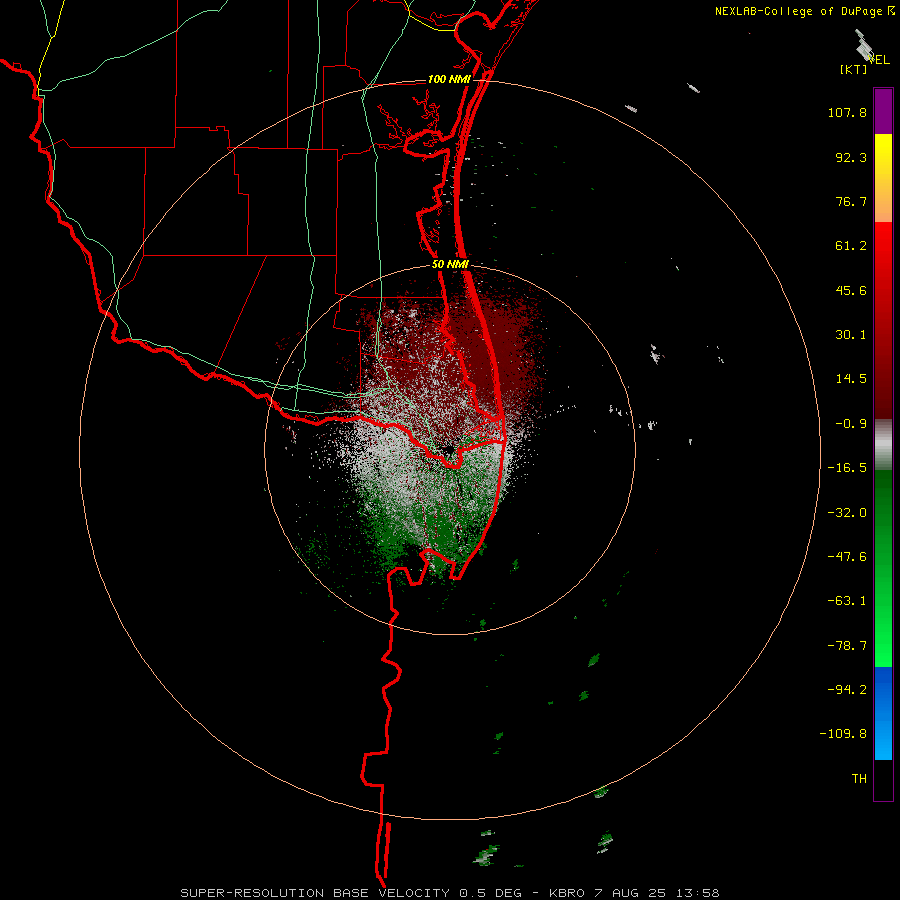Click the 76.7 scale value
900x900 pixels.
point(851,201)
